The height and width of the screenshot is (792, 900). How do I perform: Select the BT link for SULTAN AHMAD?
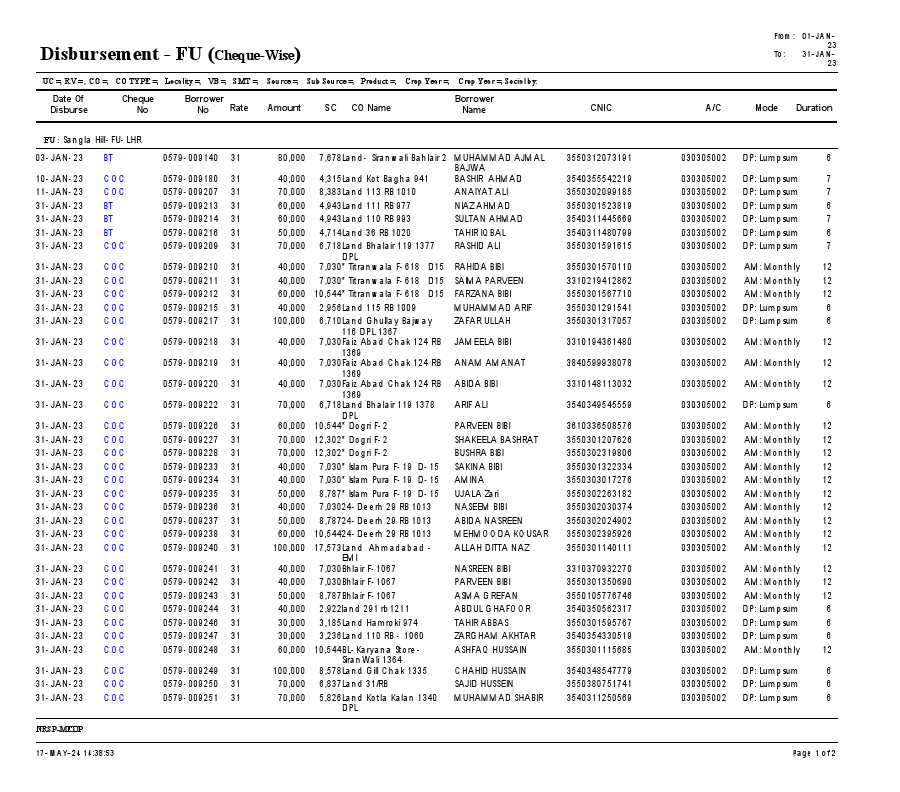(110, 218)
